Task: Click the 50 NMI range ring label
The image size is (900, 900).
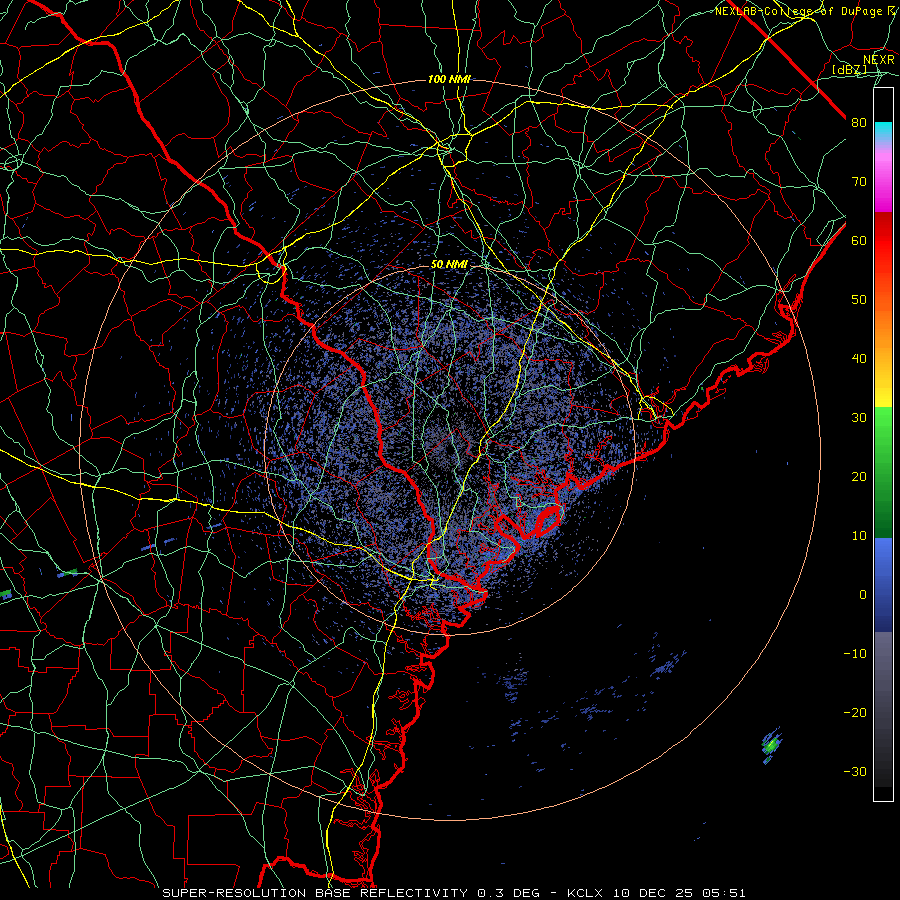Action: point(449,265)
